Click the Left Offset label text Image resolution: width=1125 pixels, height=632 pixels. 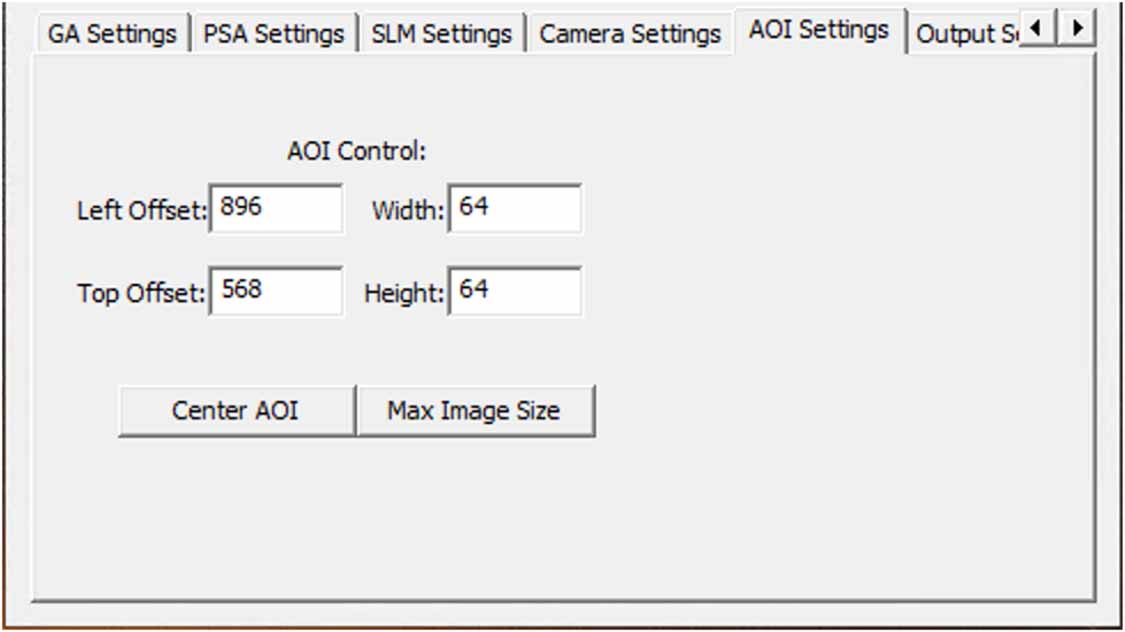point(143,211)
